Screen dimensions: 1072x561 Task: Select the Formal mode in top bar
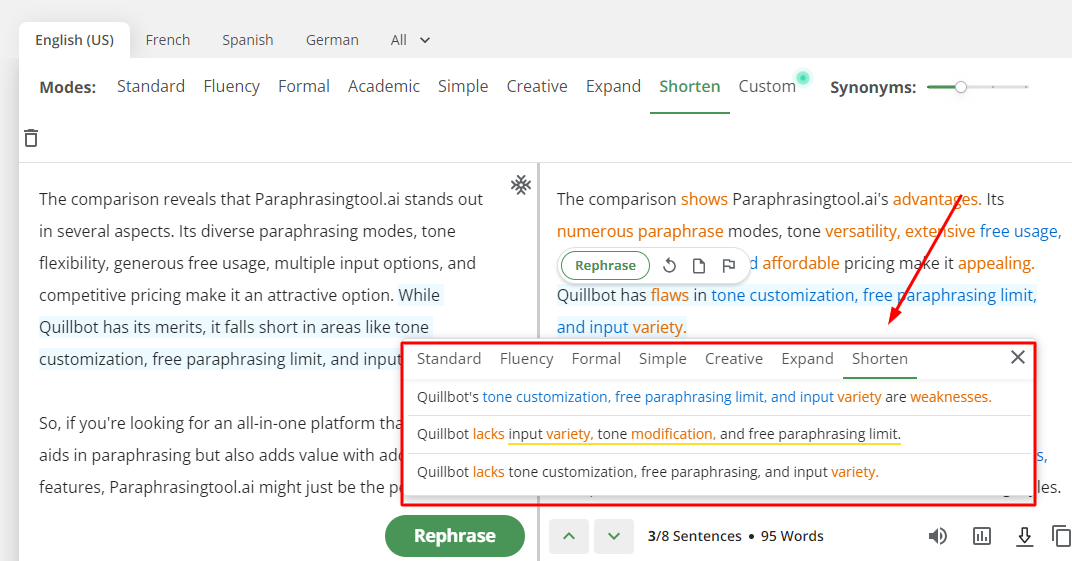[304, 87]
